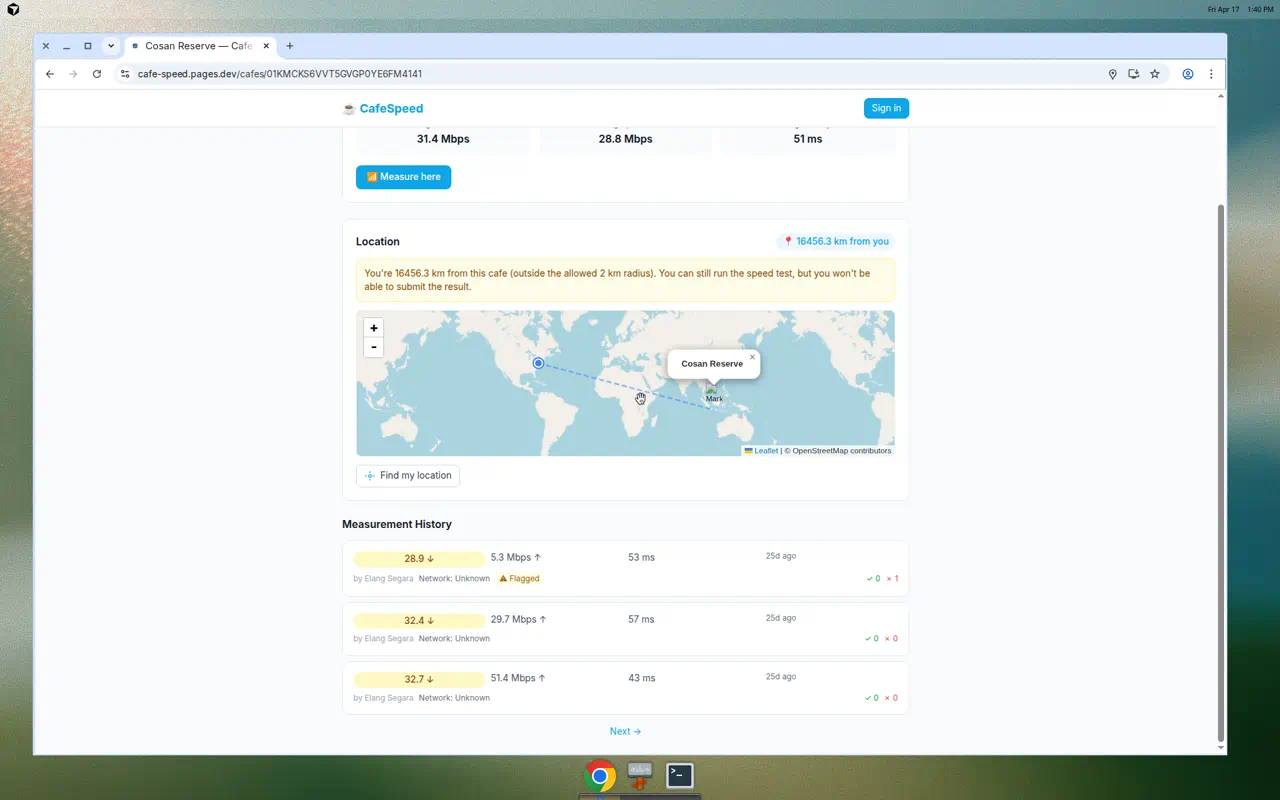The image size is (1280, 800).
Task: Open Chrome's three-dot menu
Action: [x=1211, y=74]
